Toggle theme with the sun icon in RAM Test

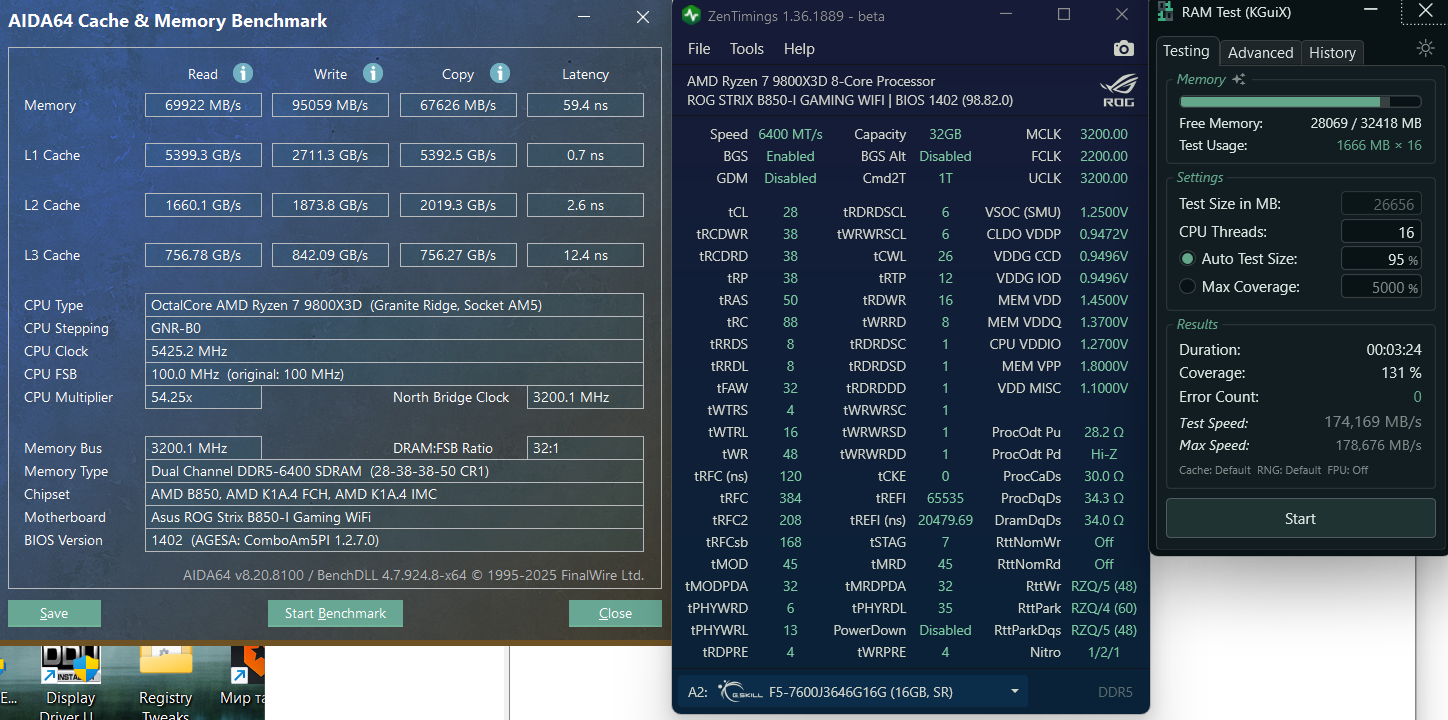(1426, 48)
